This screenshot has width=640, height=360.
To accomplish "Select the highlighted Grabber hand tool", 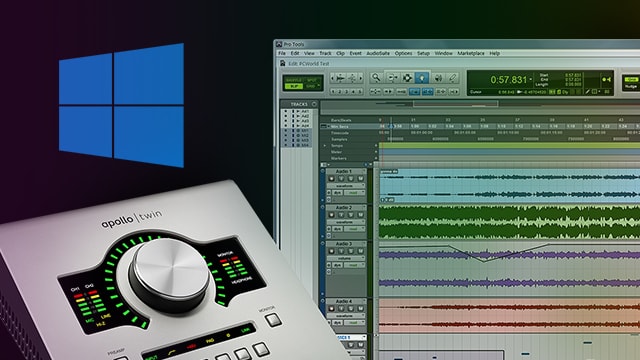I will pos(422,78).
